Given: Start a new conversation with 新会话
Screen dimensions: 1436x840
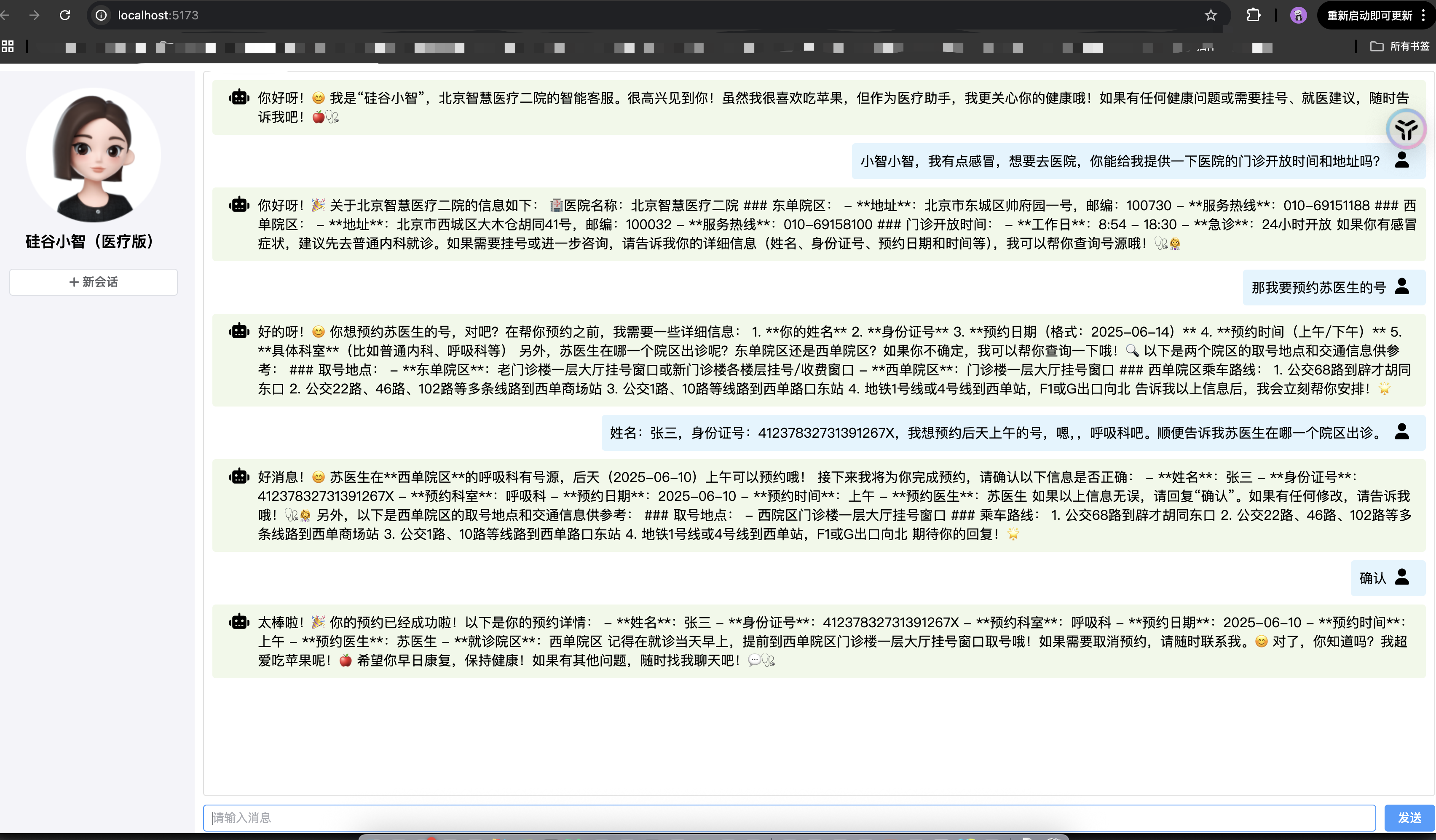Looking at the screenshot, I should coord(93,281).
